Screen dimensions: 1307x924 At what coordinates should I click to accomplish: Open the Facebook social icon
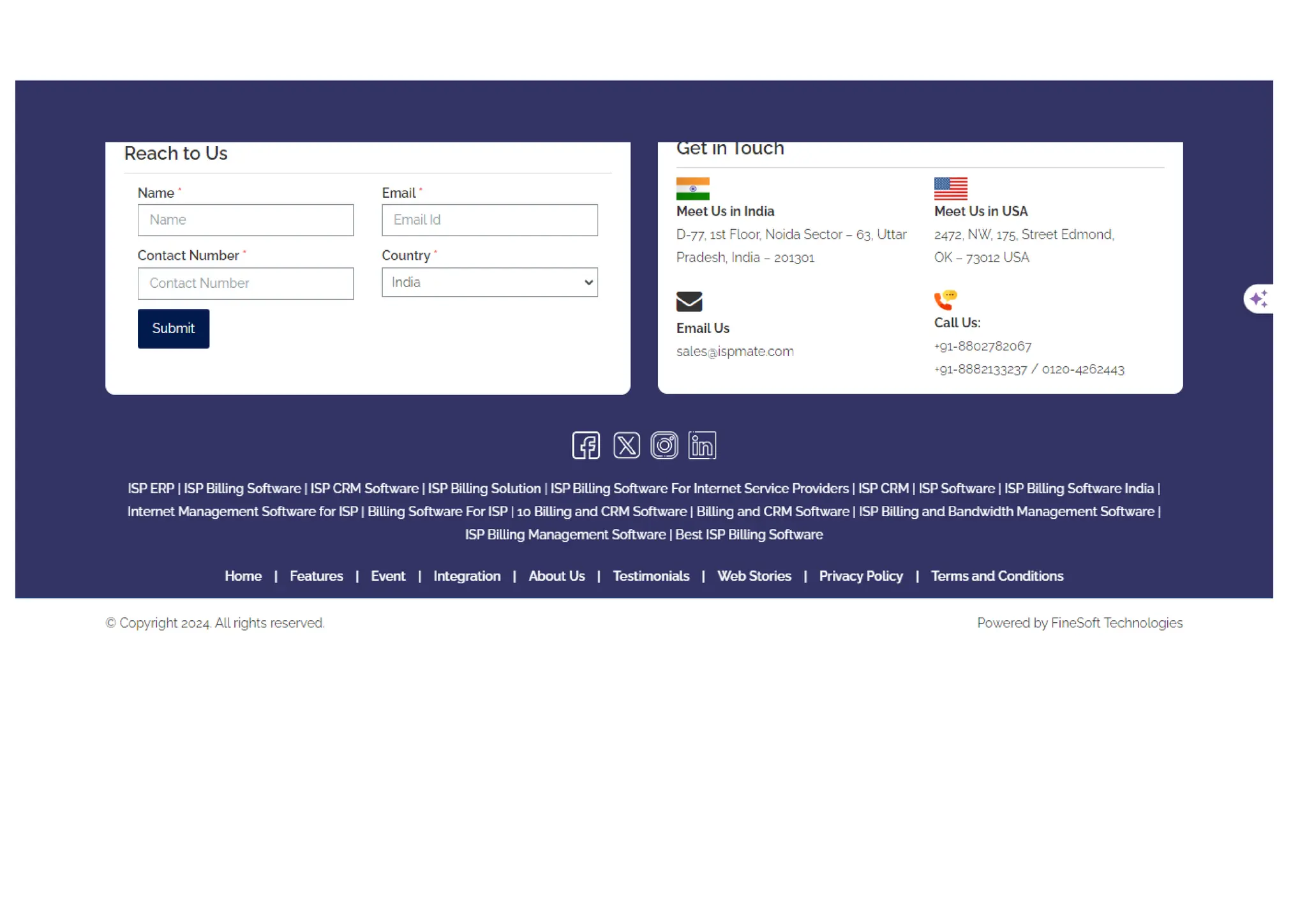[x=585, y=445]
